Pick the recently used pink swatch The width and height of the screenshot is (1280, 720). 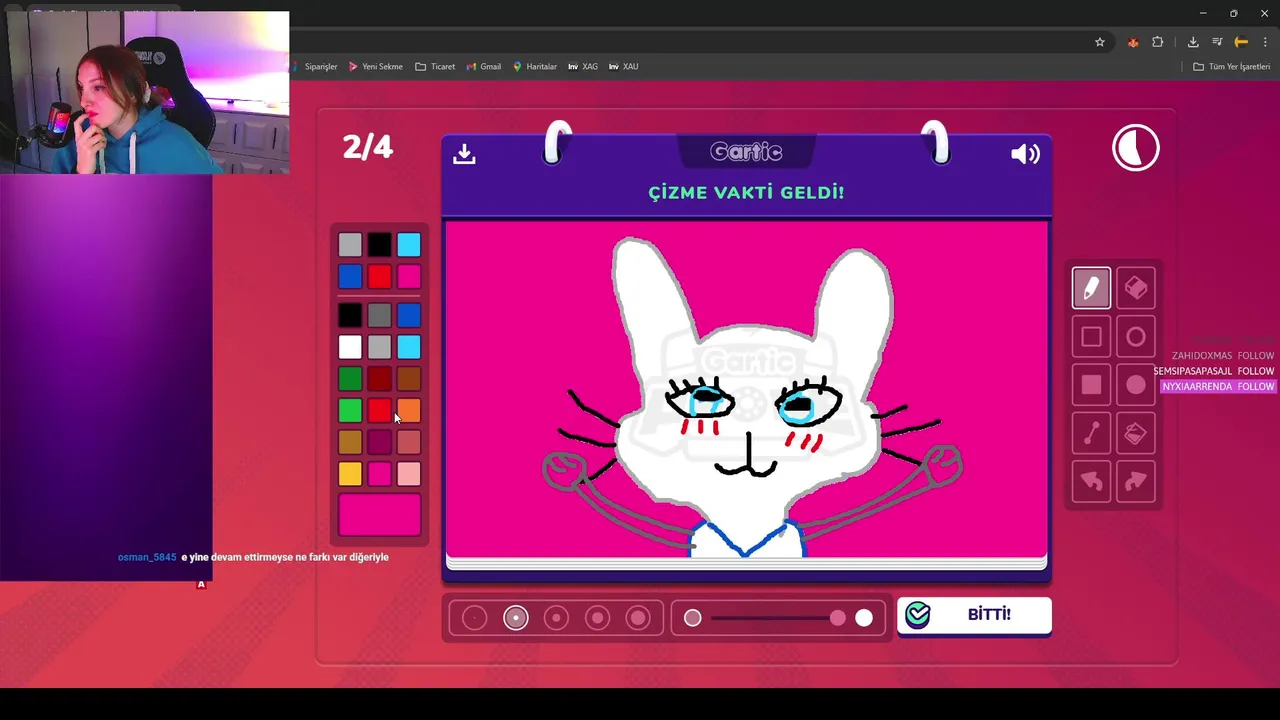click(409, 276)
